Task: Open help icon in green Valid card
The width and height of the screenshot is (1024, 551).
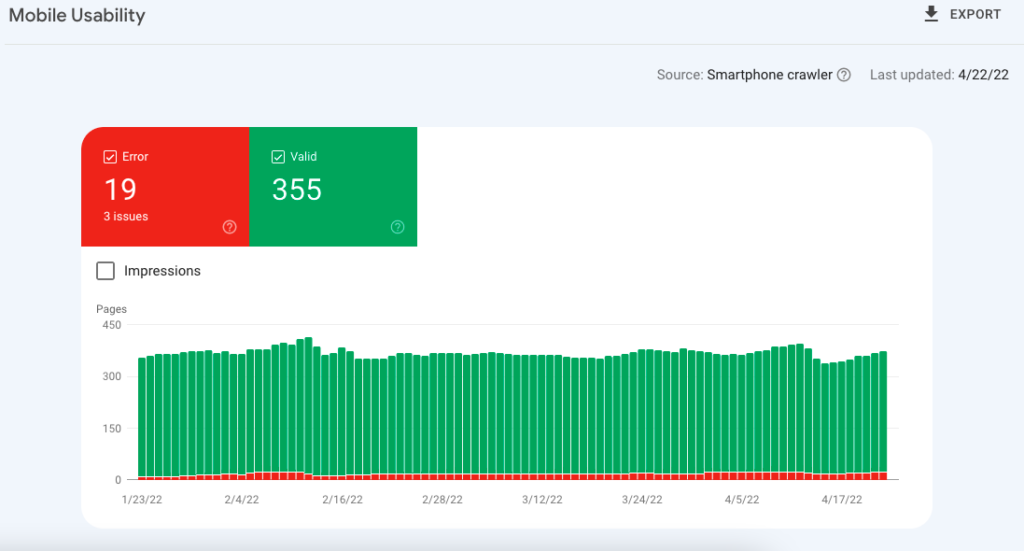Action: (397, 227)
